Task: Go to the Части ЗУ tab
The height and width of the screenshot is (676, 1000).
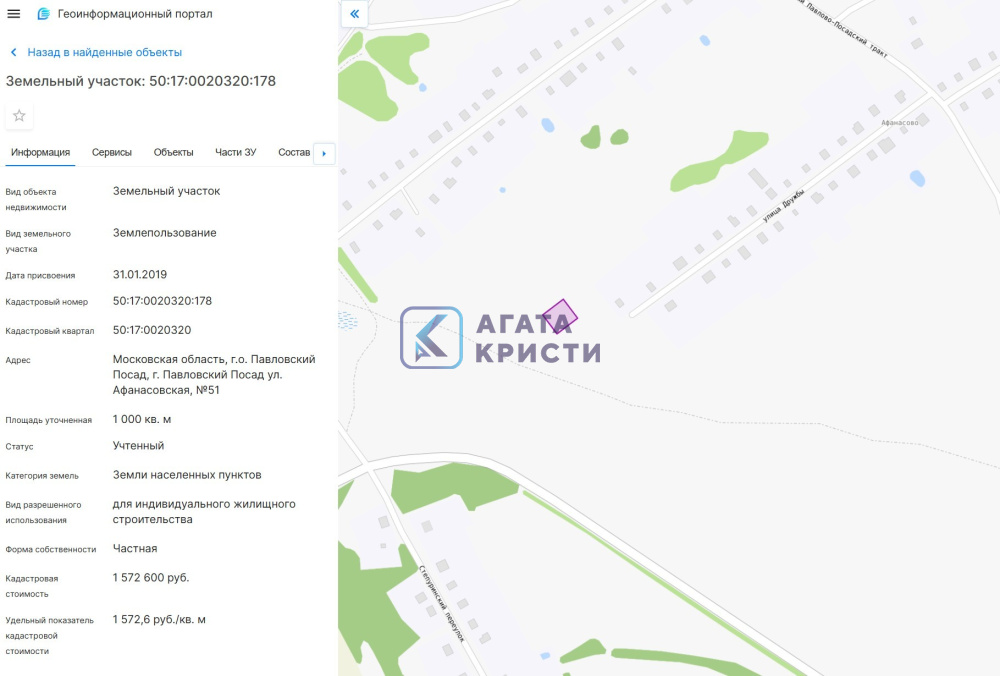Action: click(236, 152)
